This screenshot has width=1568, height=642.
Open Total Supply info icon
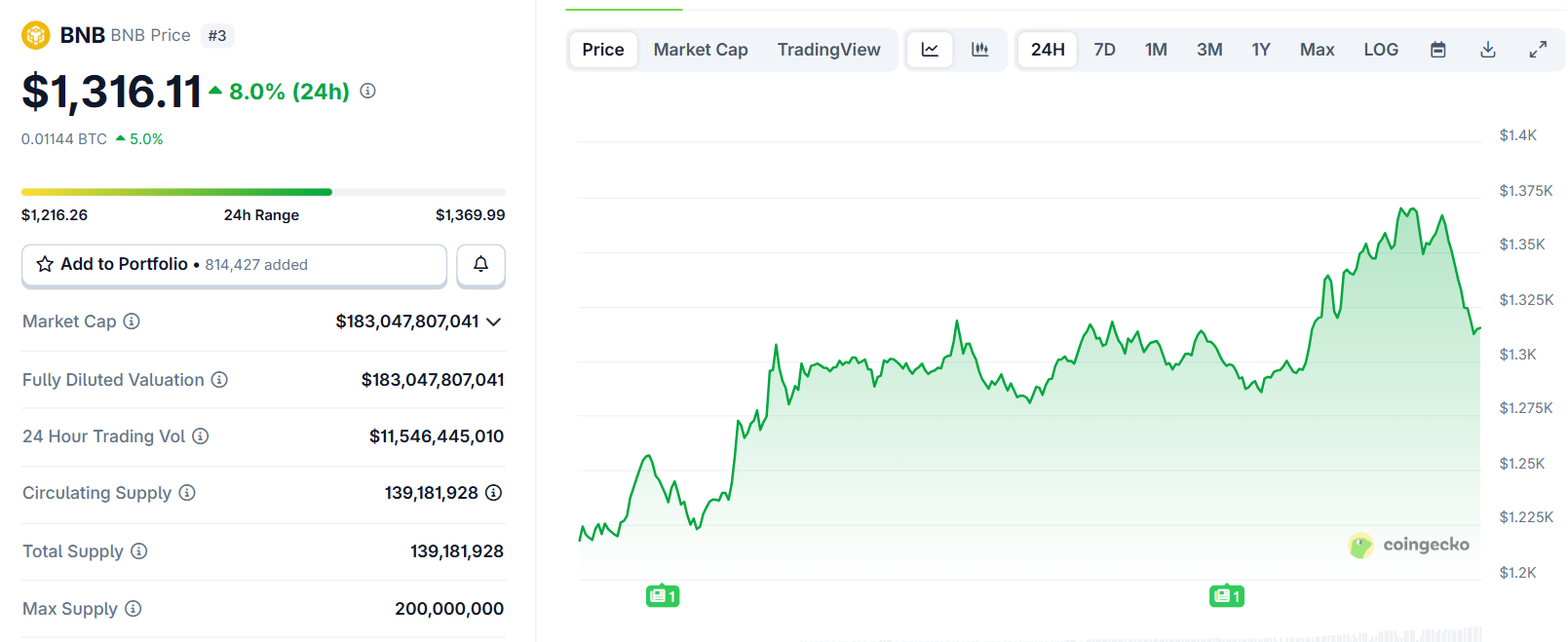pyautogui.click(x=139, y=551)
